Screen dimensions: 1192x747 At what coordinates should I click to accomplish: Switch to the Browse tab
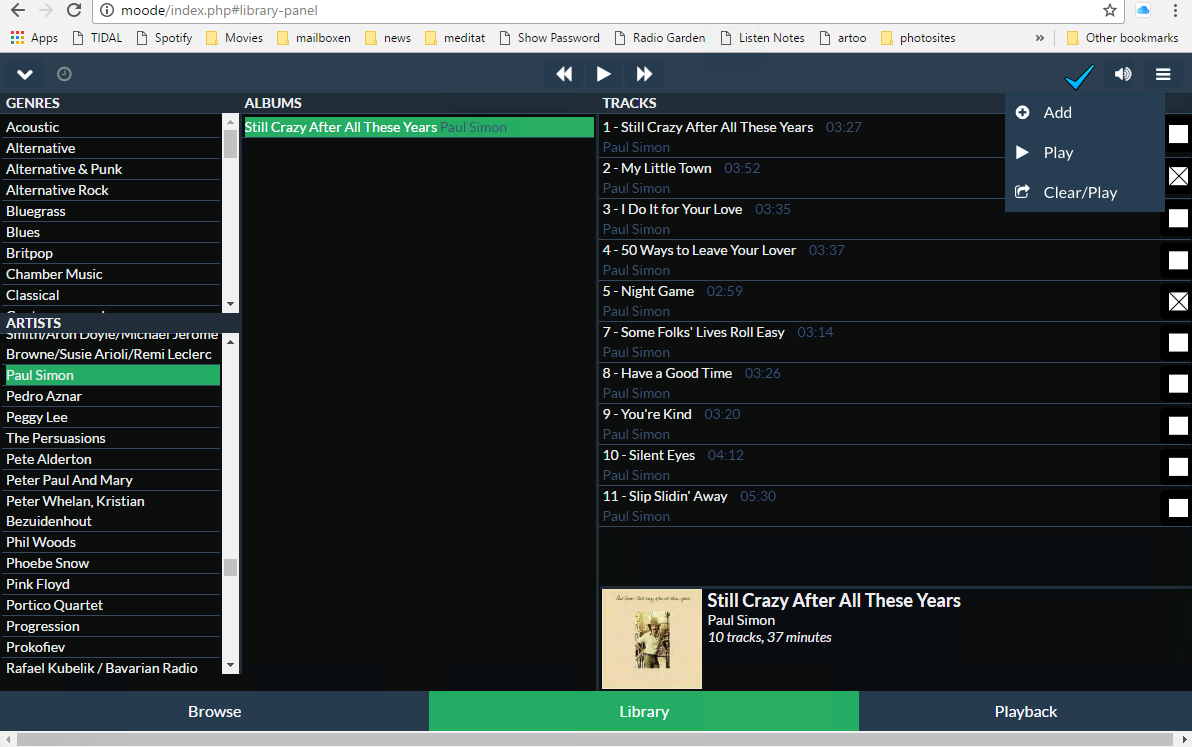214,711
